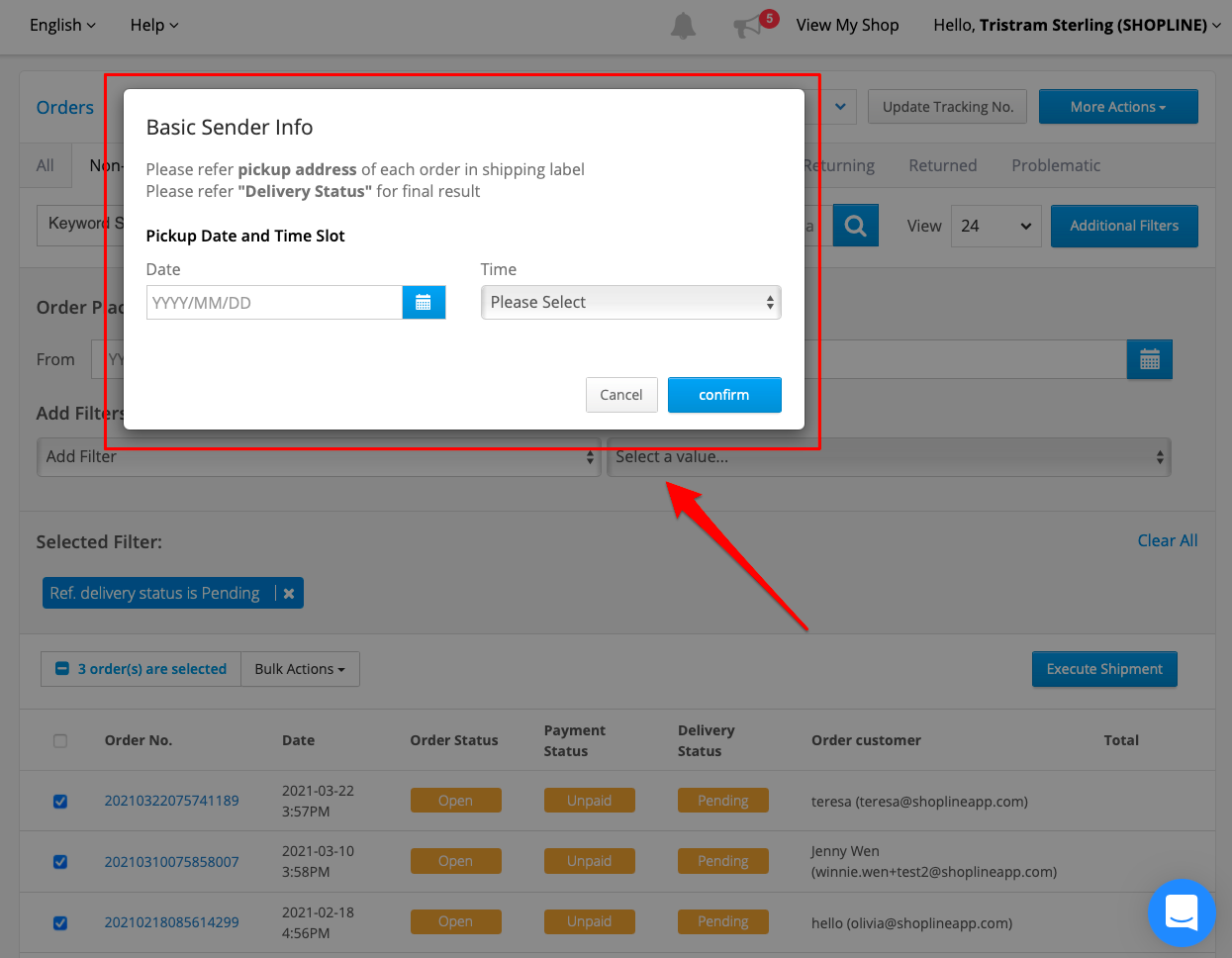Open the Order Placed date calendar icon
This screenshot has height=958, width=1232.
tap(1150, 359)
